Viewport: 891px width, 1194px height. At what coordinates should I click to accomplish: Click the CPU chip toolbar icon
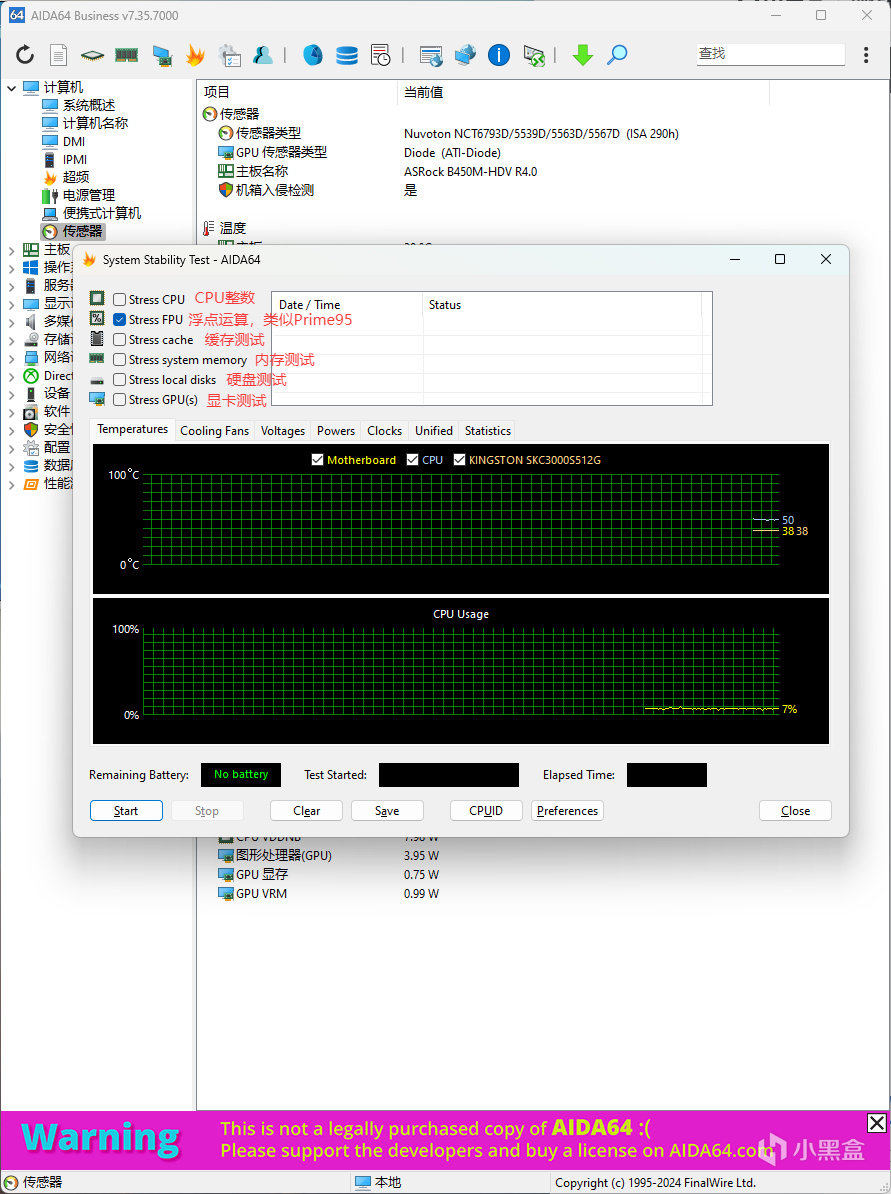pos(92,55)
